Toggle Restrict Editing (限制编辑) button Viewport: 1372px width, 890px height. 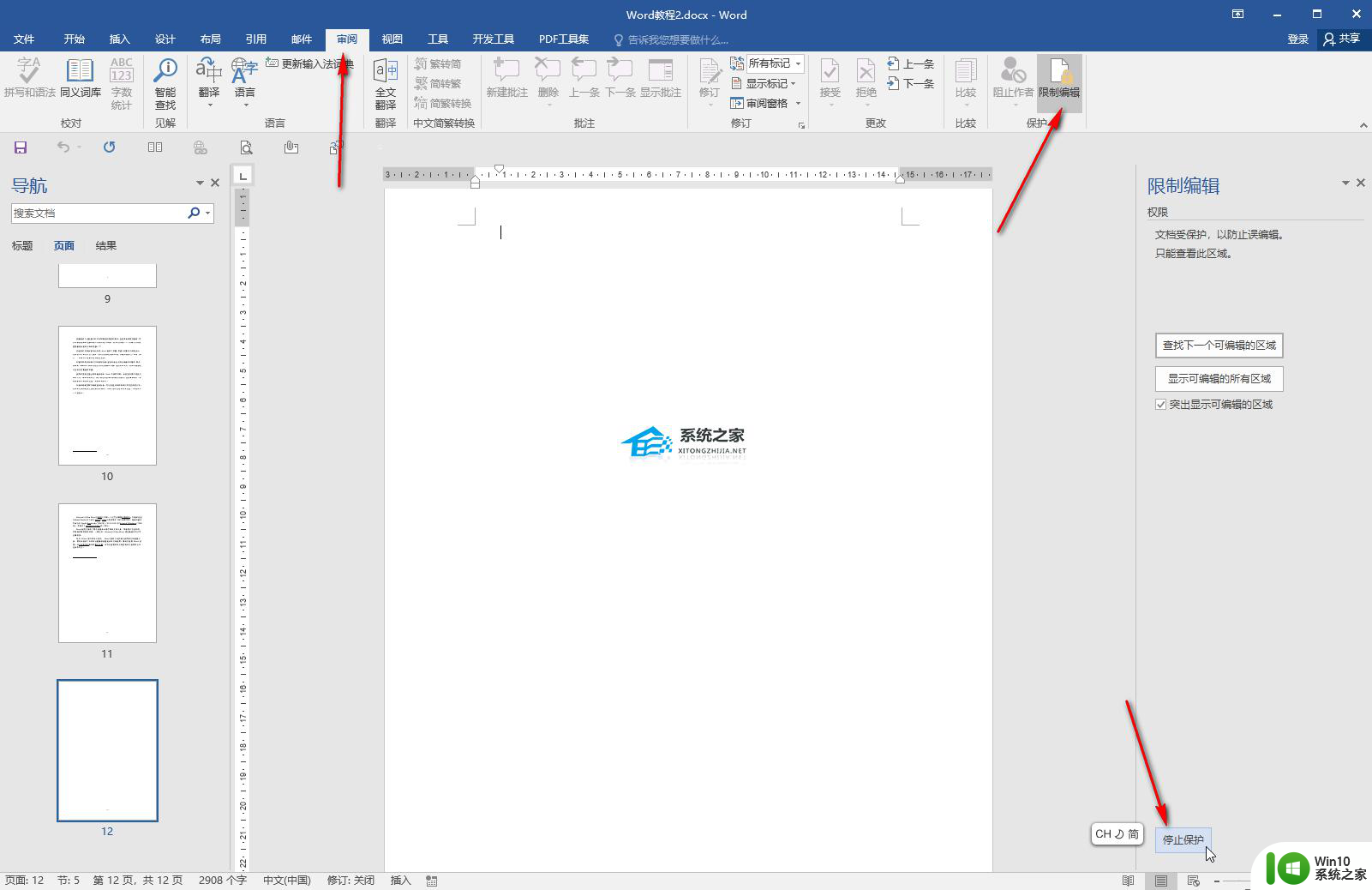(x=1059, y=81)
